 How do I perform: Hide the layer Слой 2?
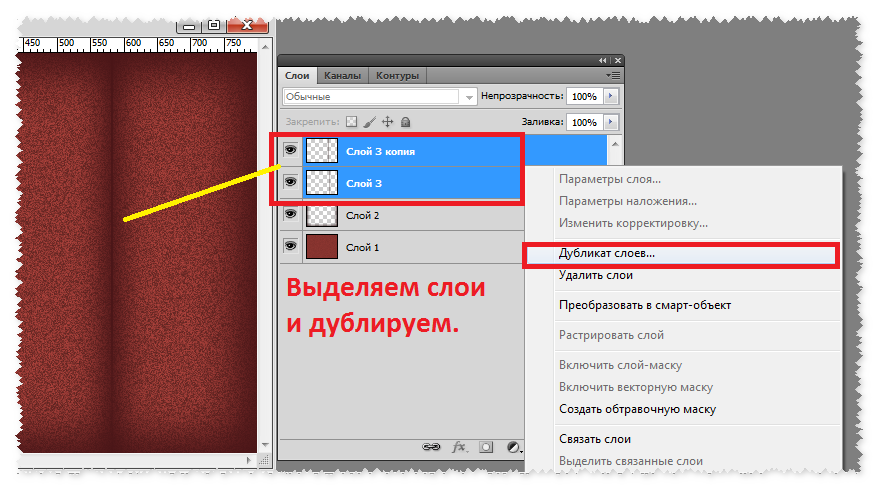pos(290,214)
